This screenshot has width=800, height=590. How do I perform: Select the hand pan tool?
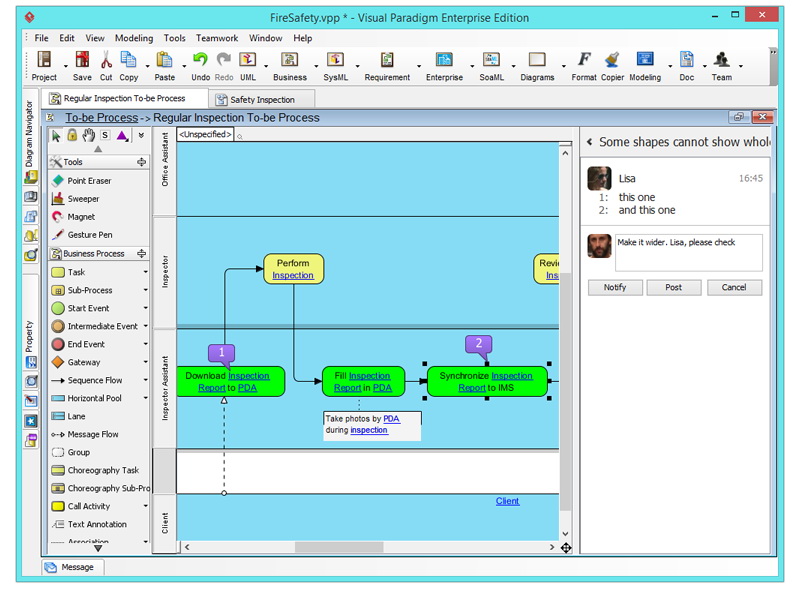click(89, 135)
